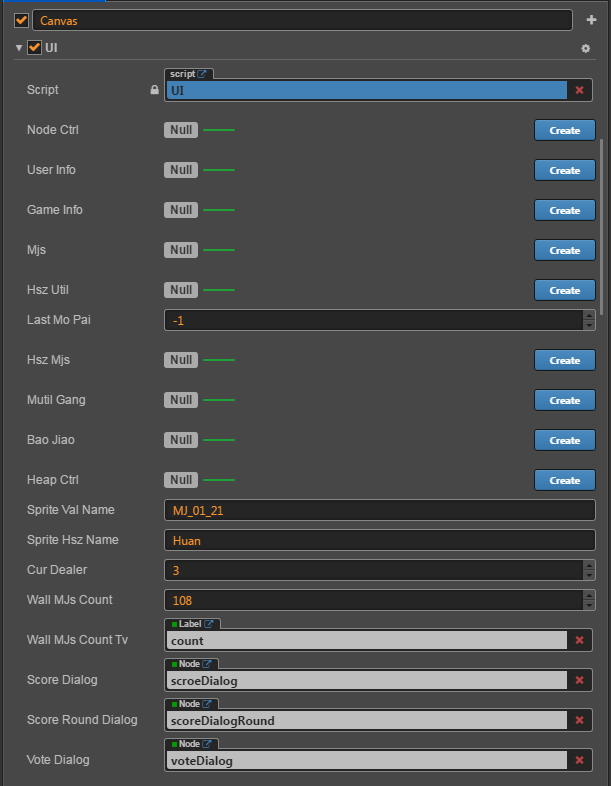
Task: Click Create for Heap Ctrl property
Action: [x=565, y=480]
